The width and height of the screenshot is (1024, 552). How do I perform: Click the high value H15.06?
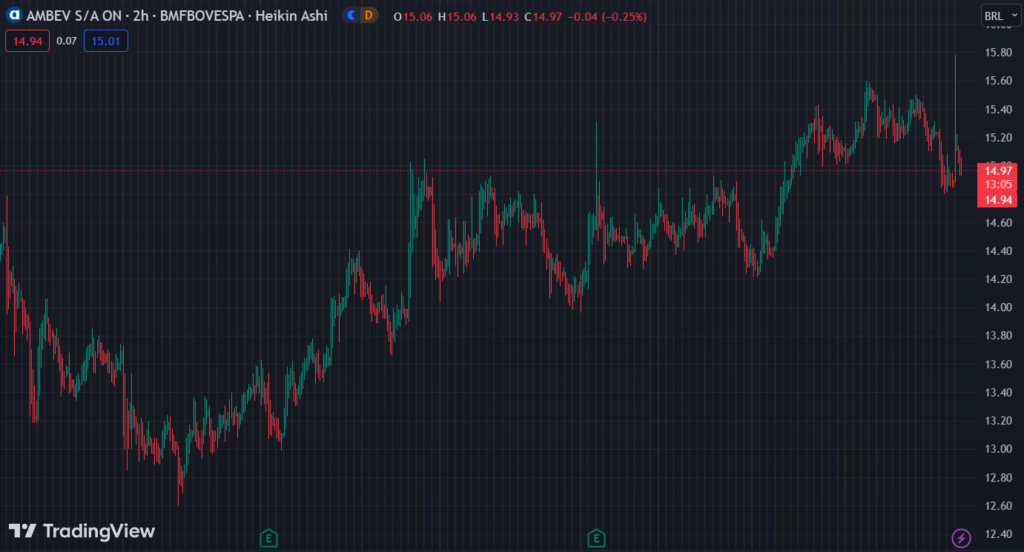click(x=457, y=16)
